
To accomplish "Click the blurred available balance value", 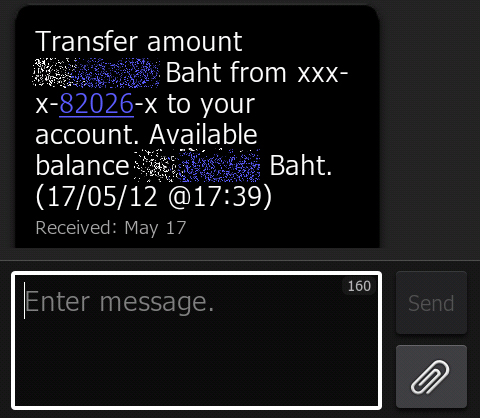I will [197, 166].
